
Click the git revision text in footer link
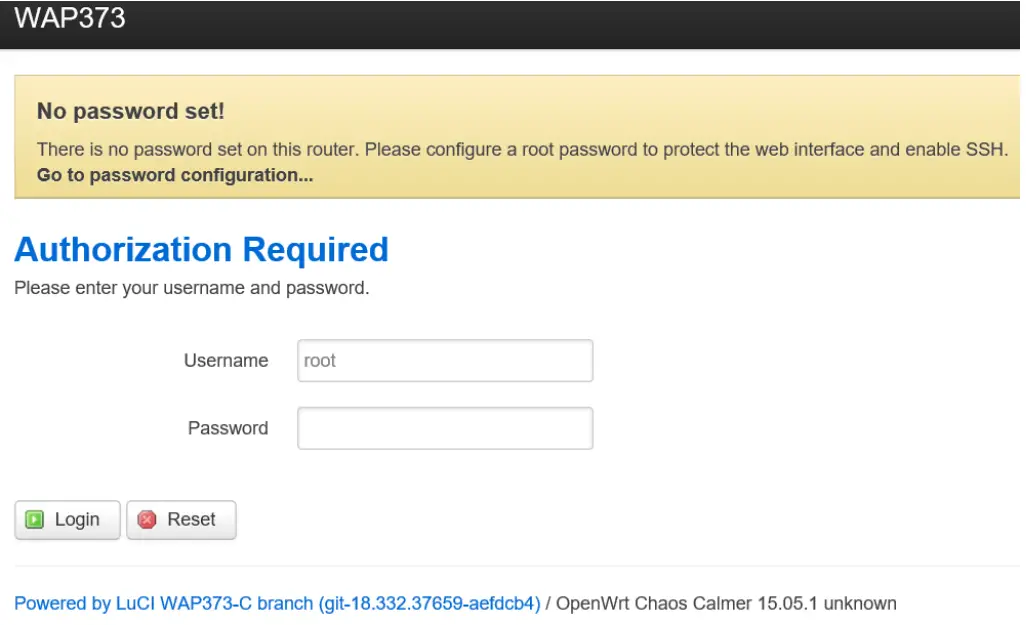[430, 604]
